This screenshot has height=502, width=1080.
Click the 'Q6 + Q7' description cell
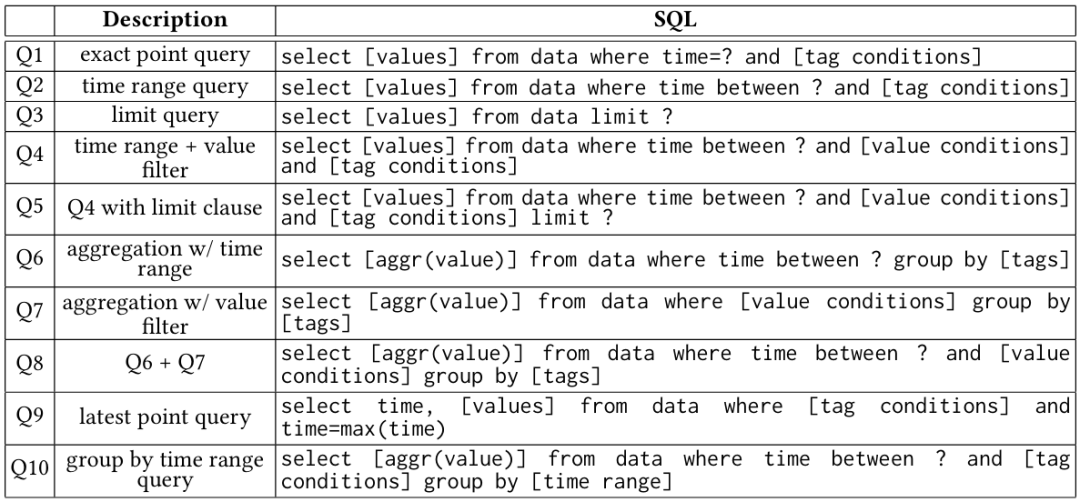pyautogui.click(x=165, y=364)
